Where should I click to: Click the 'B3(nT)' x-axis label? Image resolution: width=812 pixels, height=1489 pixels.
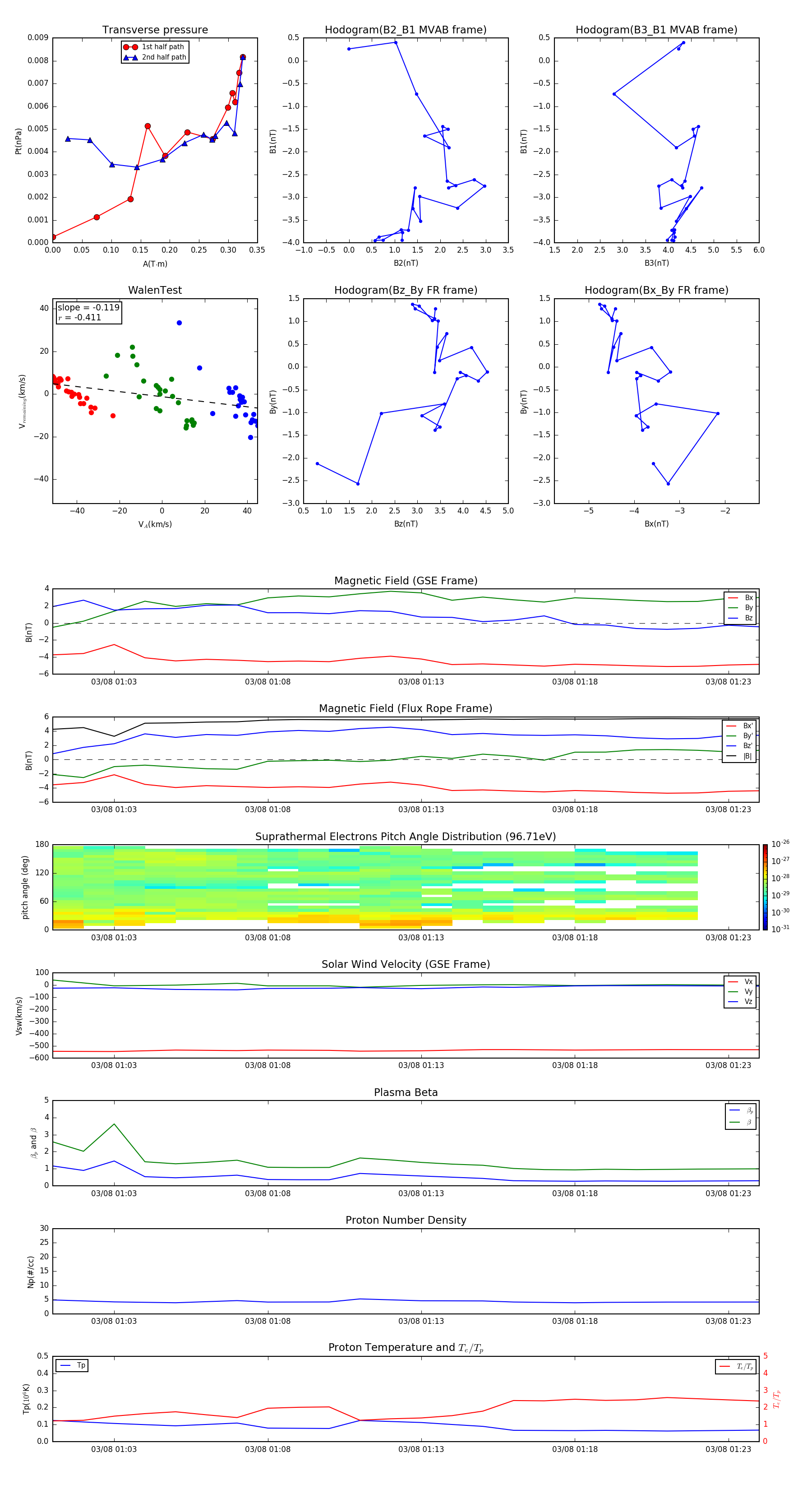pos(656,263)
